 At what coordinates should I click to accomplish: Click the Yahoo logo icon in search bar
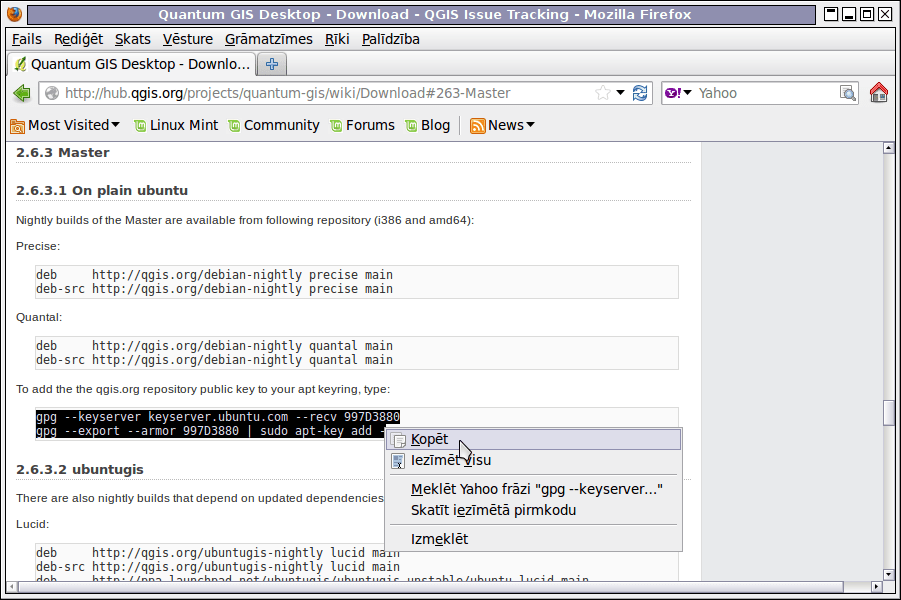pyautogui.click(x=673, y=93)
